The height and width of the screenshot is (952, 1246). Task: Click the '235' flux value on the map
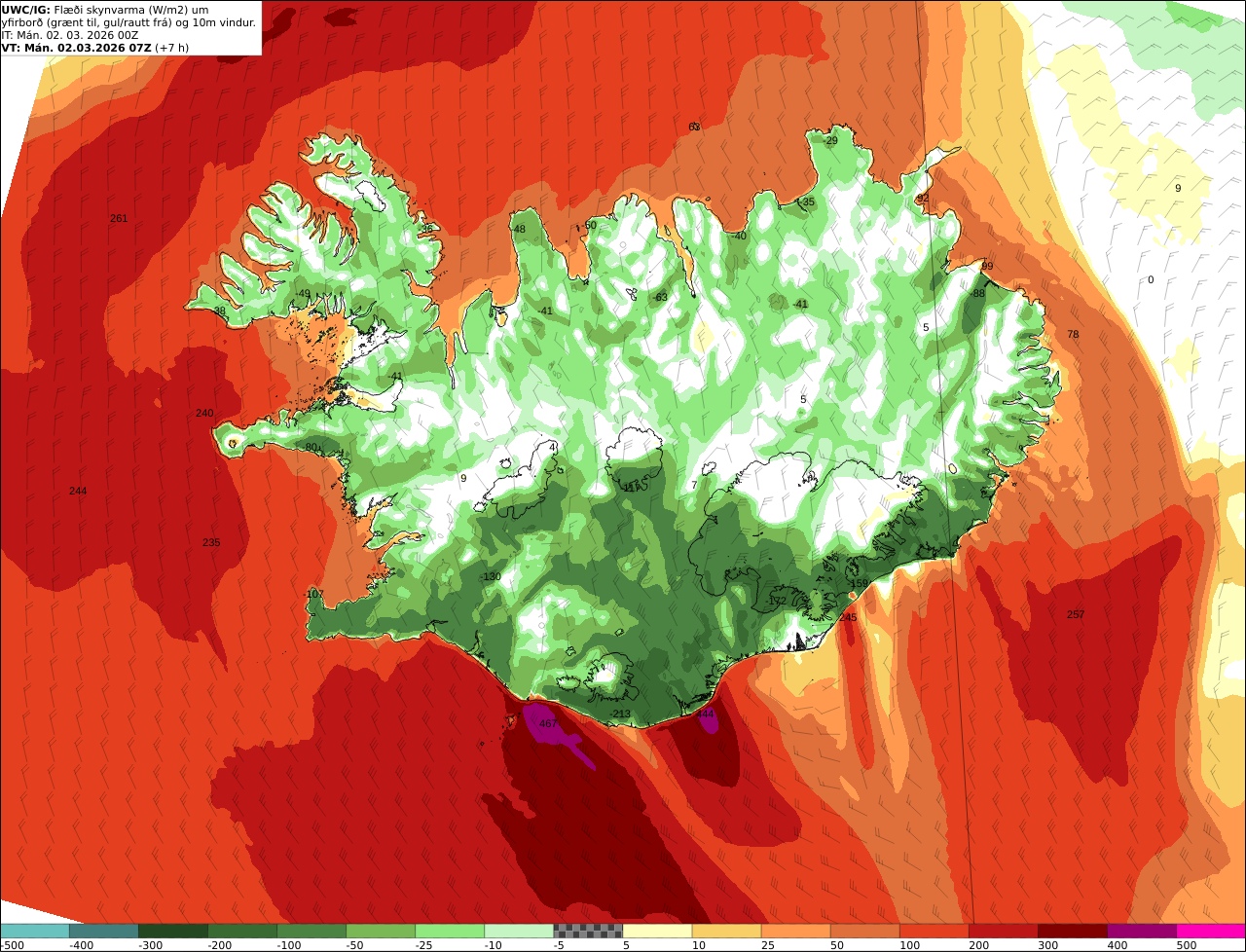click(211, 542)
